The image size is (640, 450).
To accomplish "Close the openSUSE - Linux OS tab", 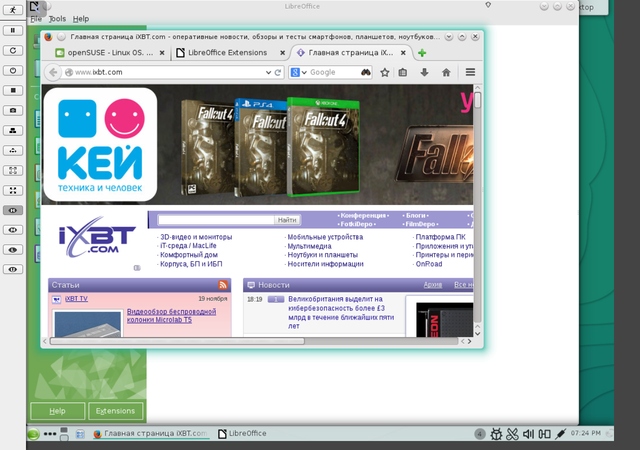I will coord(162,53).
